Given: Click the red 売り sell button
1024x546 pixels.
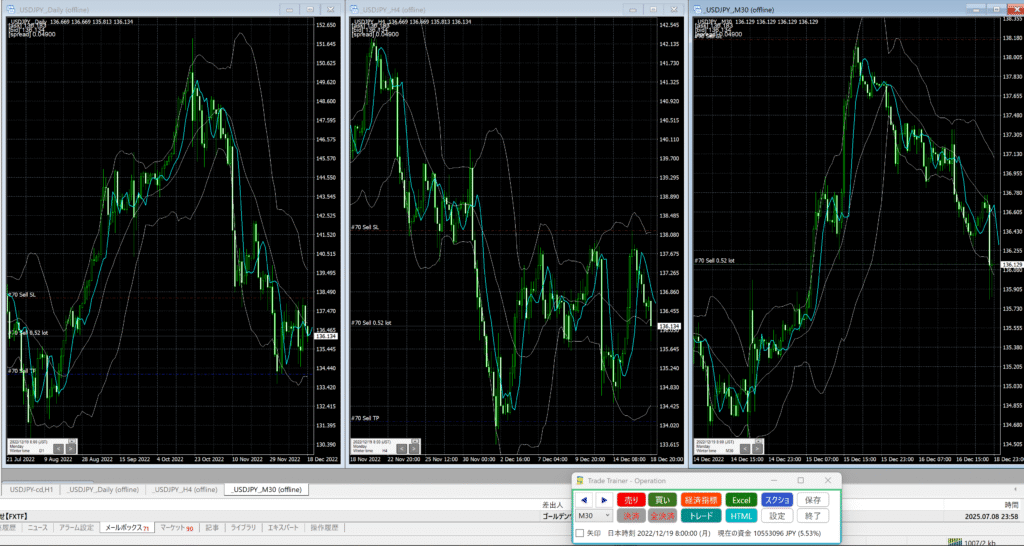Looking at the screenshot, I should (631, 500).
